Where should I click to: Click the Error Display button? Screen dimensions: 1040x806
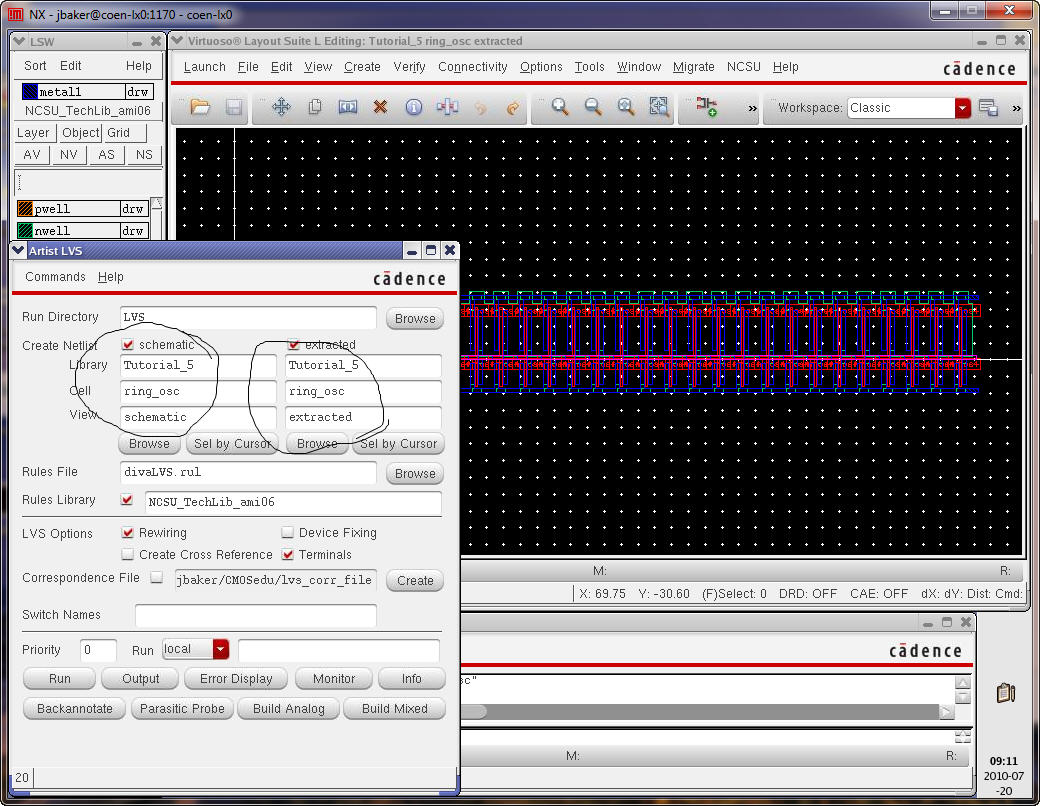point(237,678)
